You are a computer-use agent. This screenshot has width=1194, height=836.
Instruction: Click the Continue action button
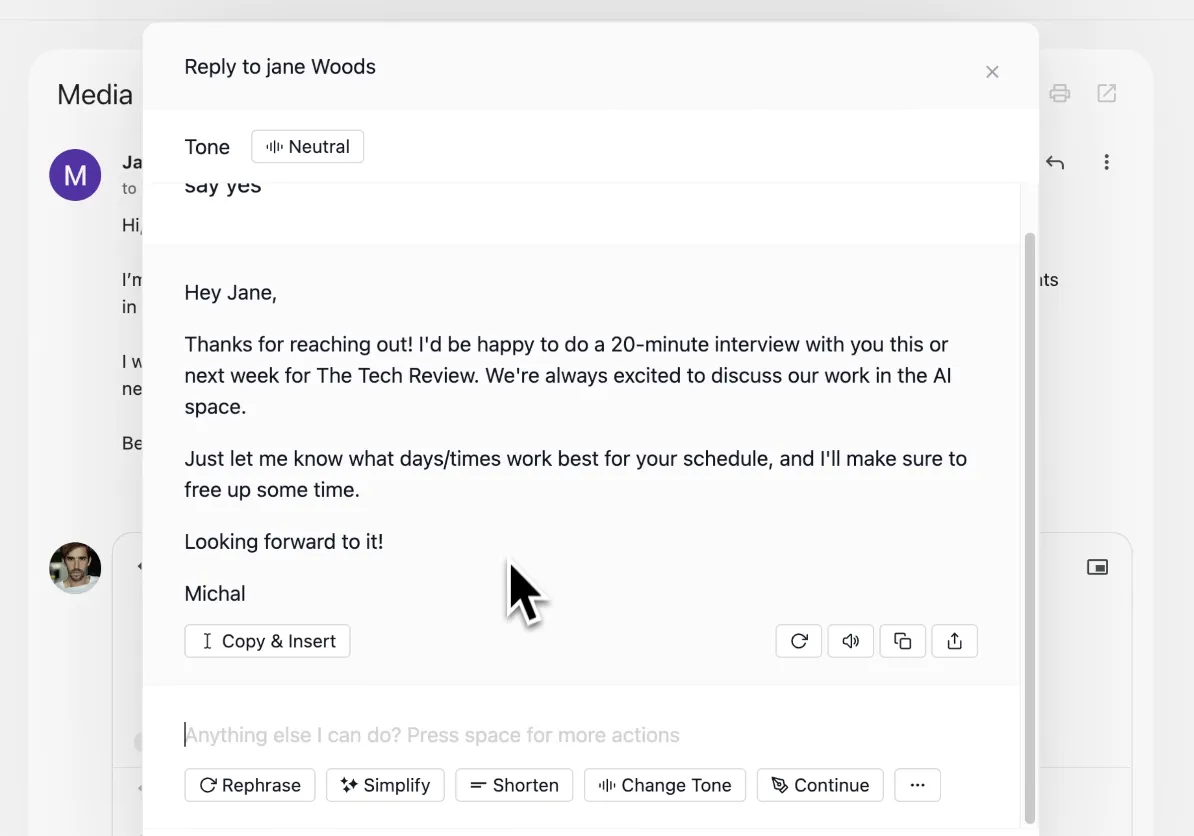pos(820,785)
